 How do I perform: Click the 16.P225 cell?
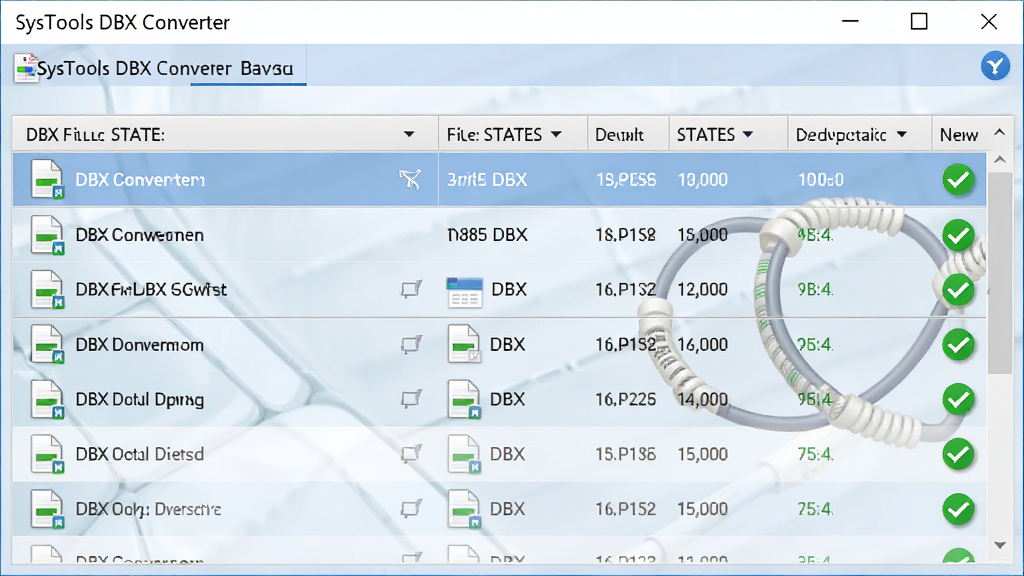tap(626, 399)
